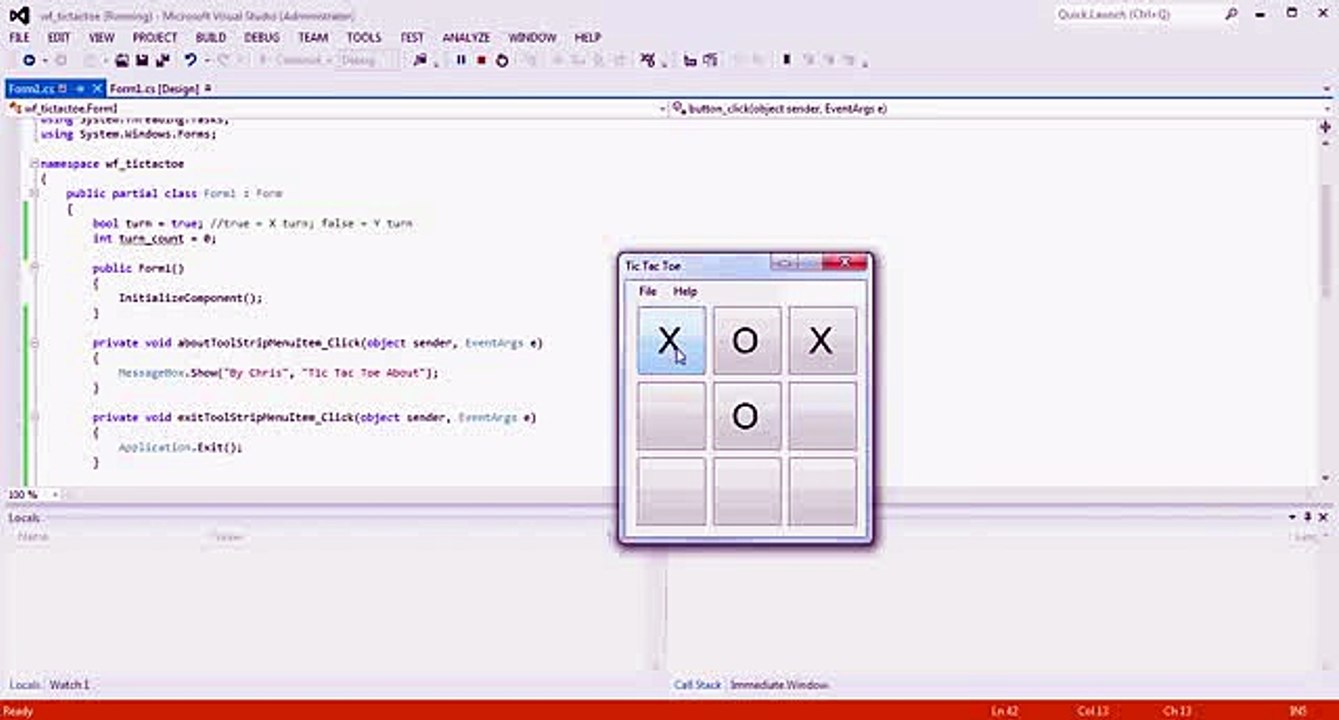Open the DEBUG menu

(x=262, y=37)
